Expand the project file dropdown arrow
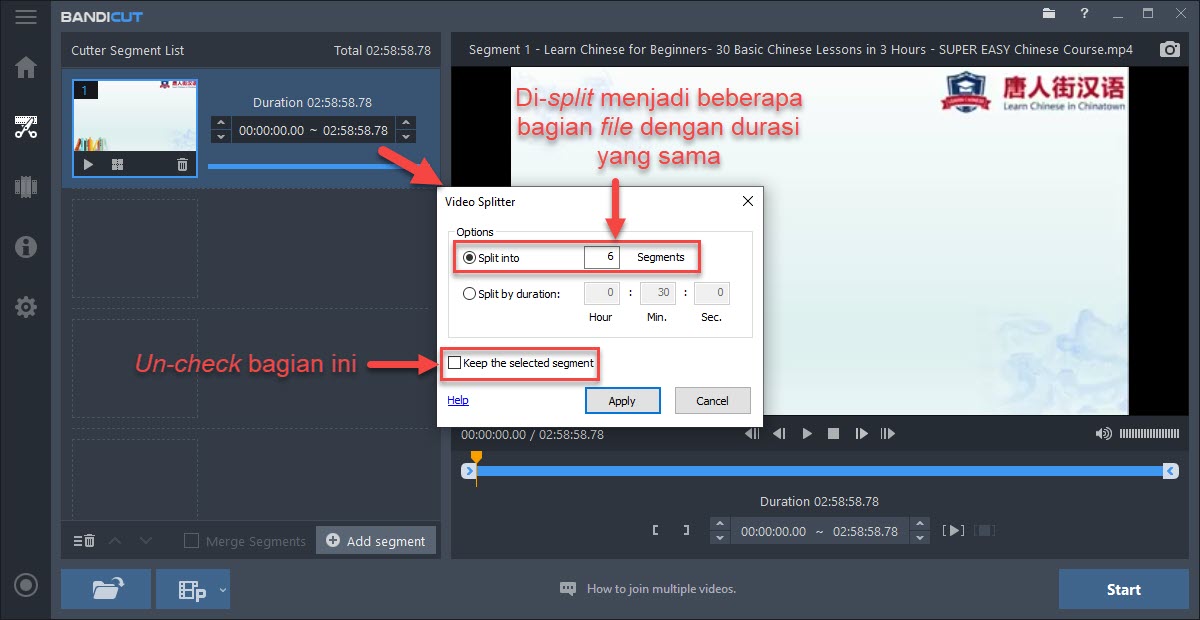Screen dimensions: 1200x620 click(x=223, y=589)
